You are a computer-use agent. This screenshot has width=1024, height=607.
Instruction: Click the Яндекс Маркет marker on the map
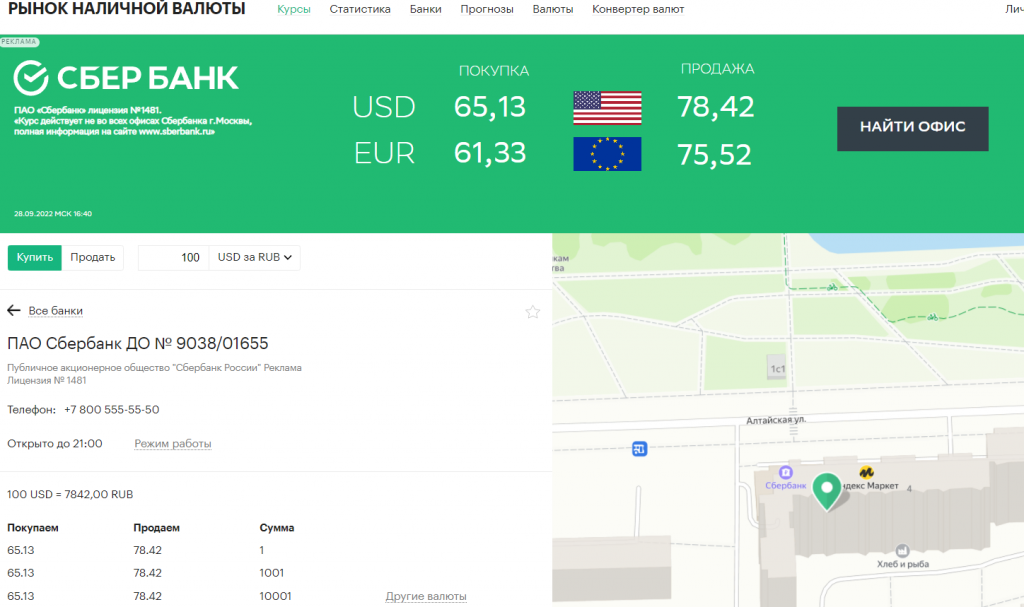(x=866, y=472)
